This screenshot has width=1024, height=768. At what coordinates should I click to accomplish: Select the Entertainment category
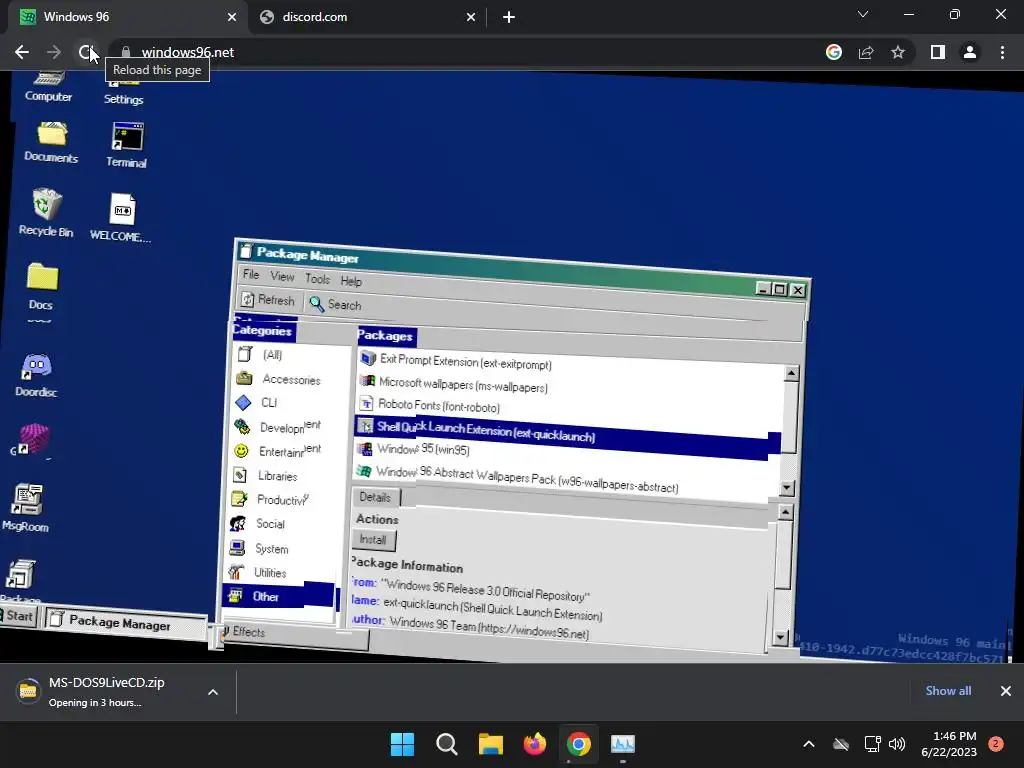tap(288, 451)
